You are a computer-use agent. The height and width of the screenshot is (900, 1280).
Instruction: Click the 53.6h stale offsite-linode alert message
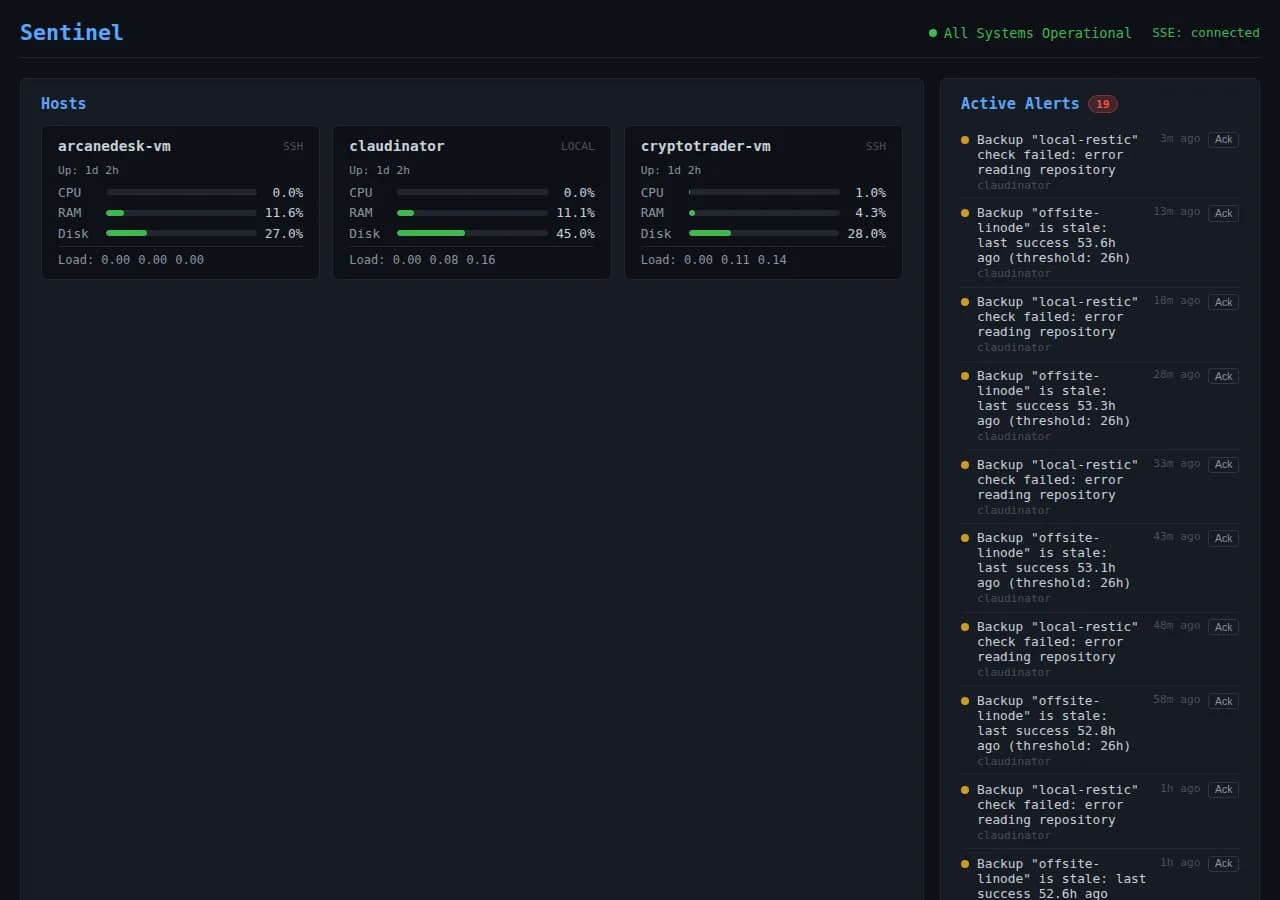pyautogui.click(x=1054, y=235)
